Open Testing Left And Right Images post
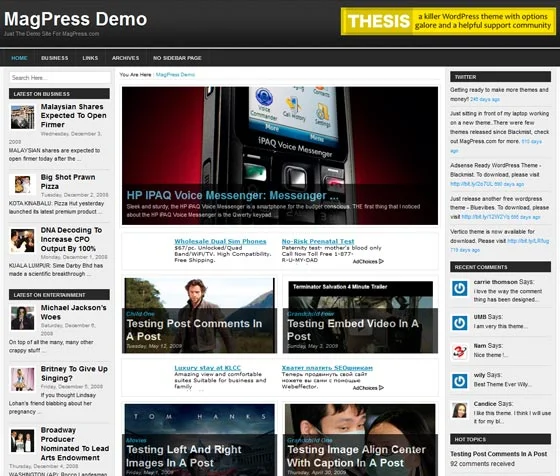 [184, 456]
